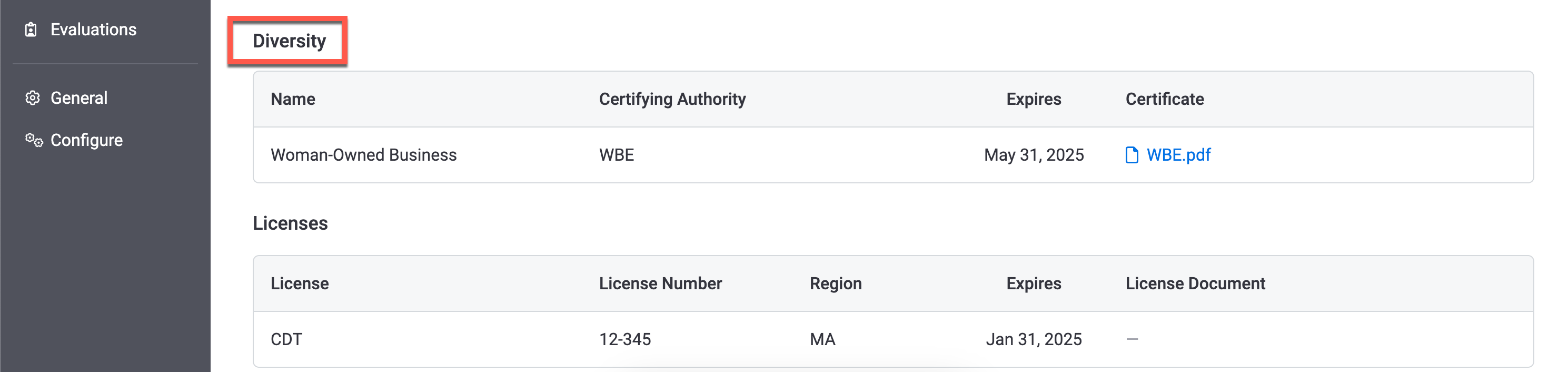Click the Licenses section heading
This screenshot has height=372, width=1568.
[290, 223]
